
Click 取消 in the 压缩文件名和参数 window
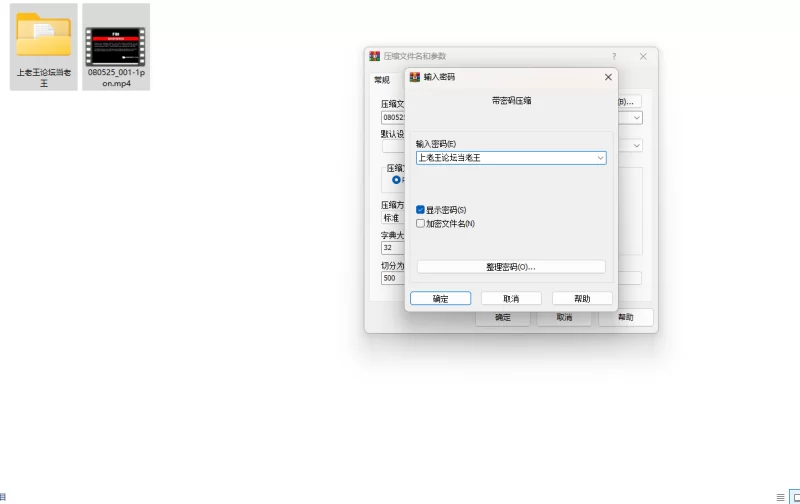564,317
